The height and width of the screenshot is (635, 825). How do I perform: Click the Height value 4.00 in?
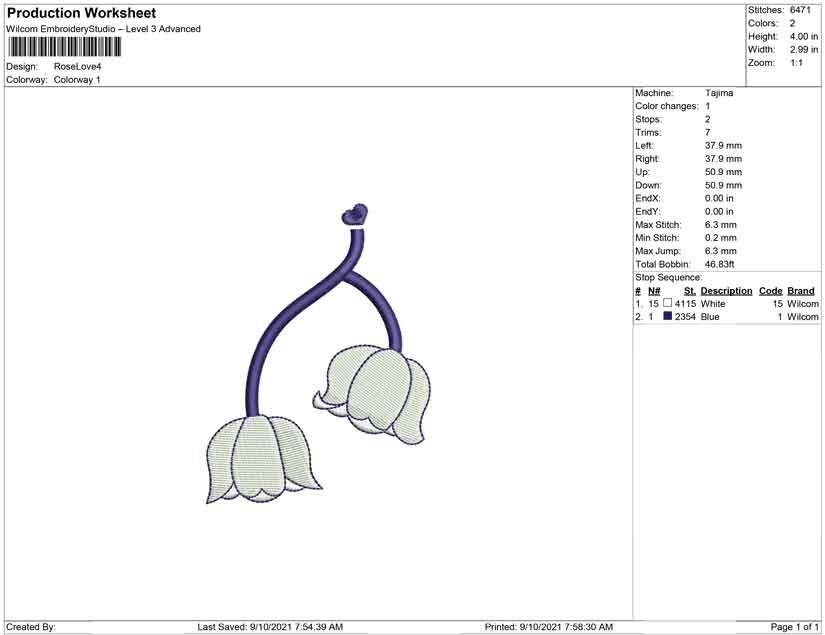tap(803, 36)
